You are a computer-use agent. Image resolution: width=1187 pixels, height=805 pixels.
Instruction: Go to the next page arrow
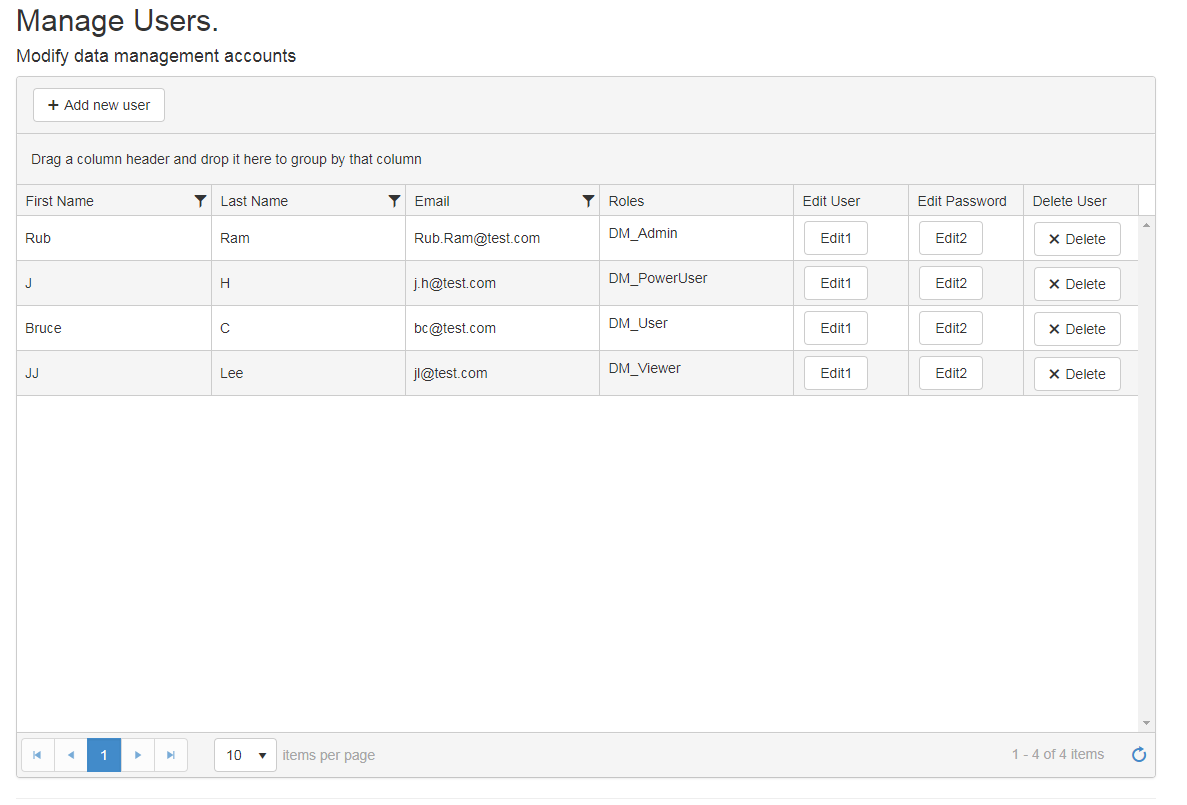click(138, 755)
